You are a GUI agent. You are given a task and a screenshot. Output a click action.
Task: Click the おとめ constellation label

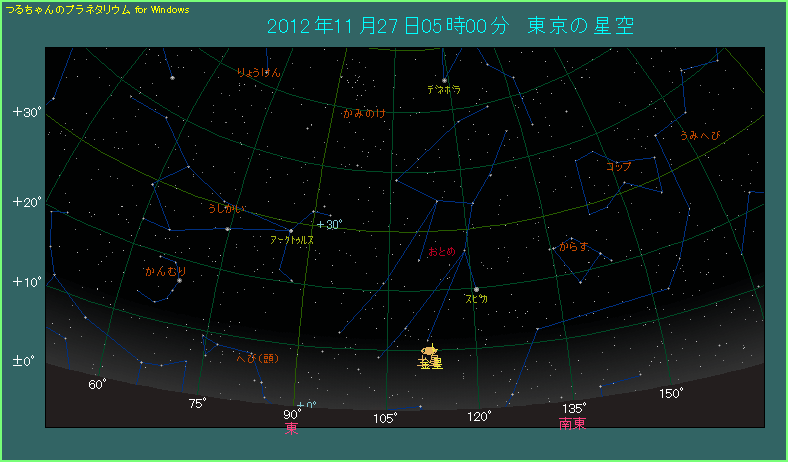click(x=441, y=252)
